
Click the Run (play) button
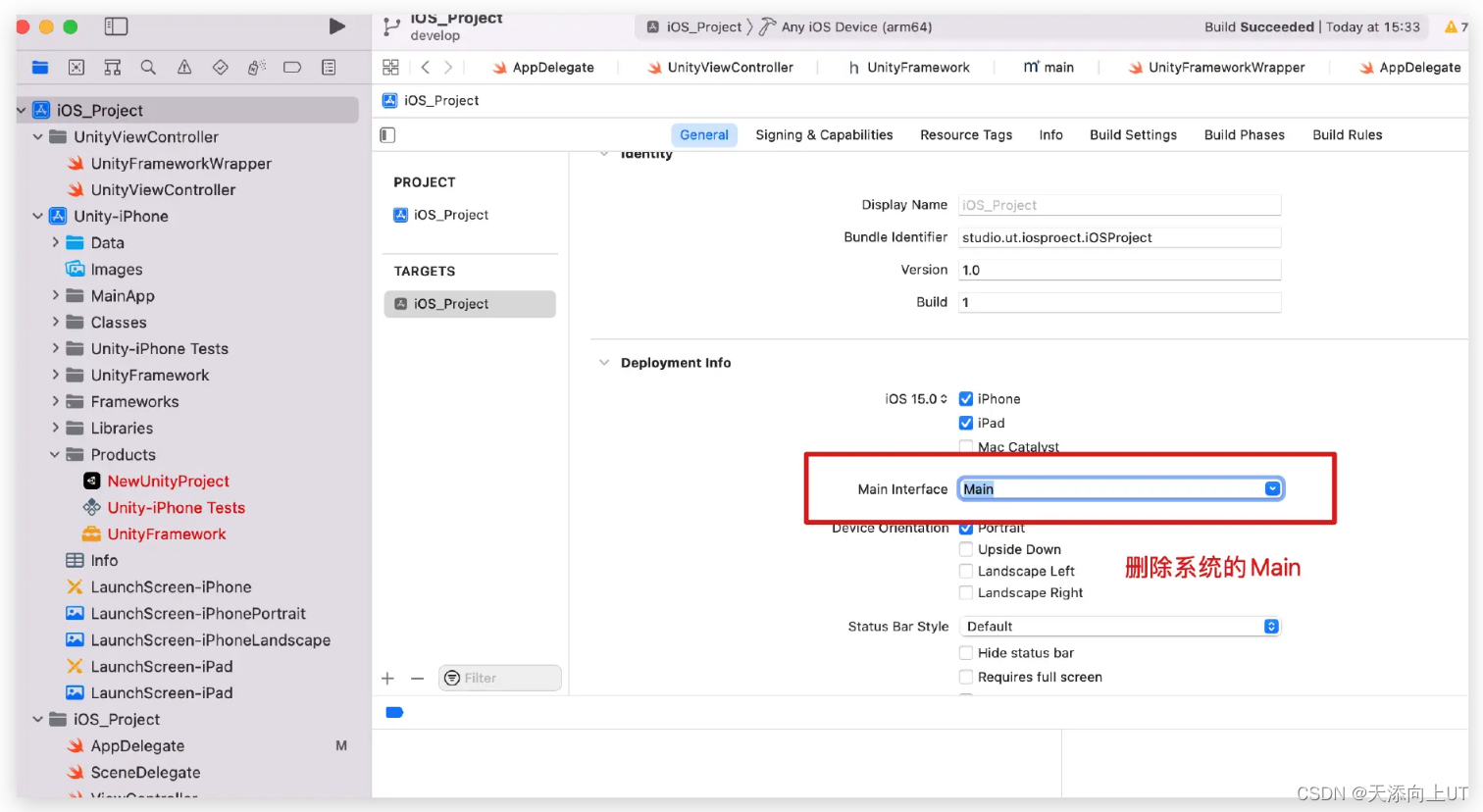(x=336, y=26)
